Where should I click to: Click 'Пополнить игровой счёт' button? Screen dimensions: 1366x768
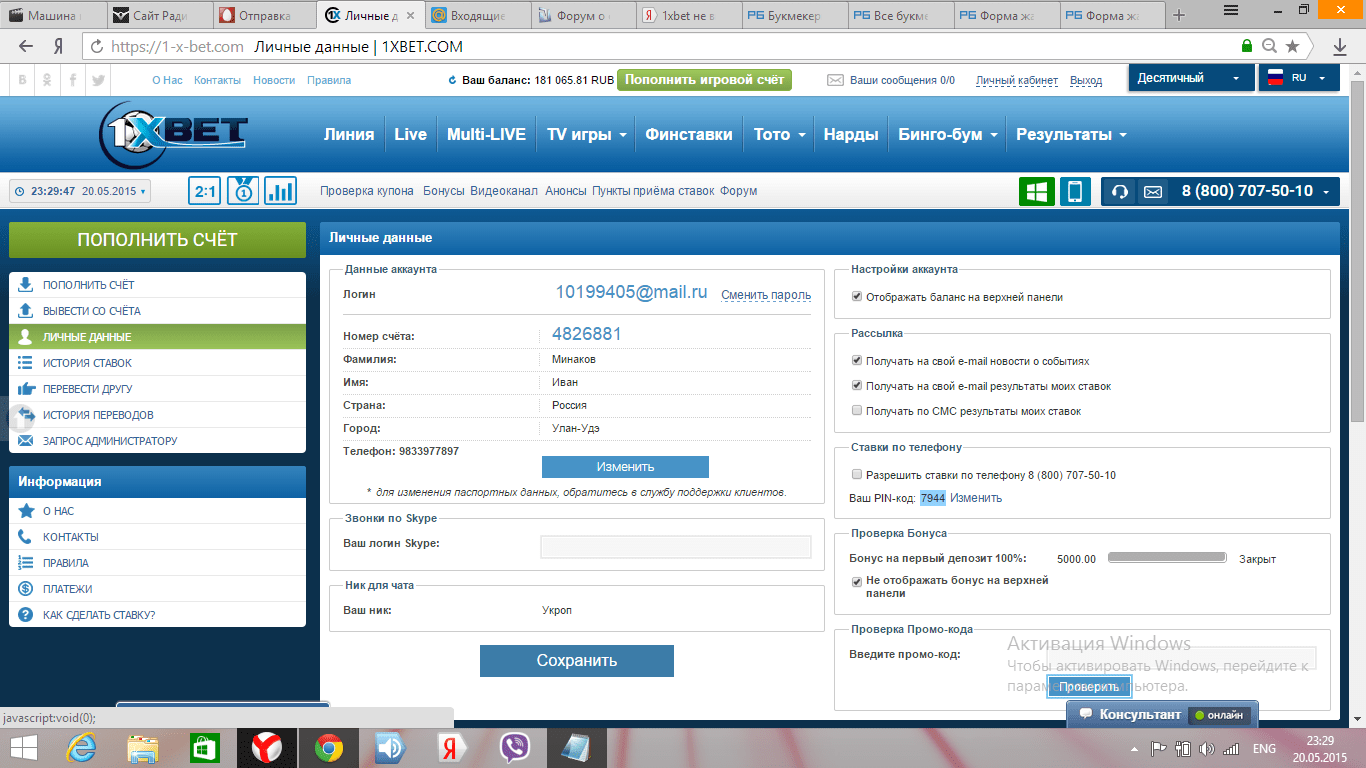click(704, 80)
